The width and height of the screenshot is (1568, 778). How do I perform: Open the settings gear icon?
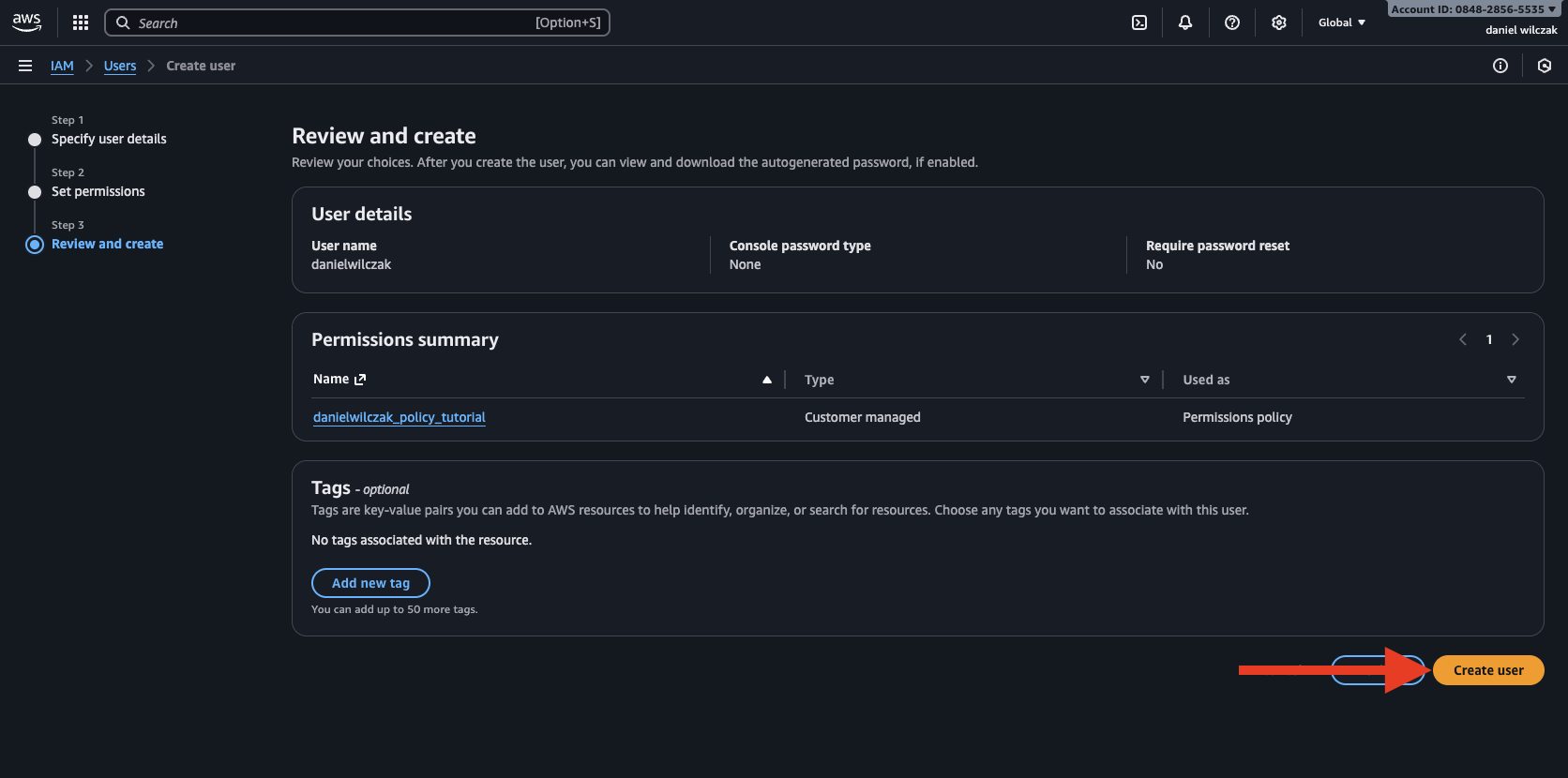click(x=1279, y=22)
